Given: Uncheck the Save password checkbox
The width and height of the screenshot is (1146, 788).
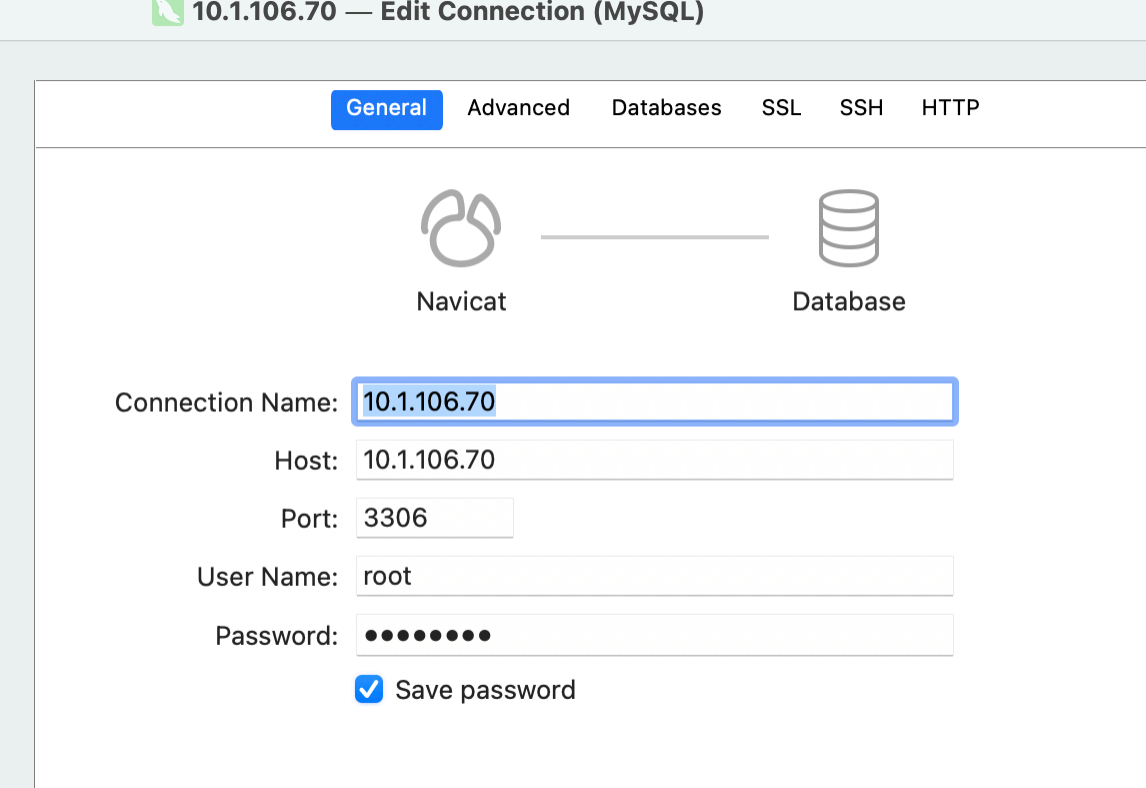Looking at the screenshot, I should tap(369, 690).
